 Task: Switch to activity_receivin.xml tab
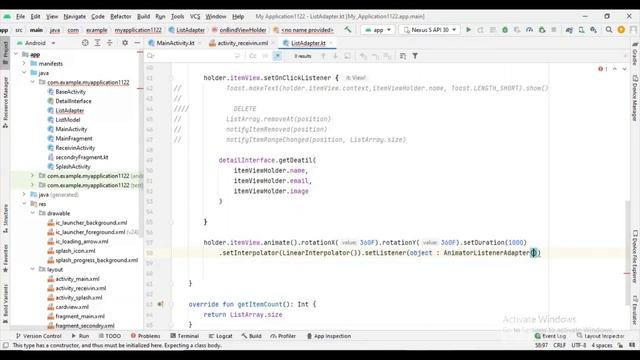coord(242,43)
